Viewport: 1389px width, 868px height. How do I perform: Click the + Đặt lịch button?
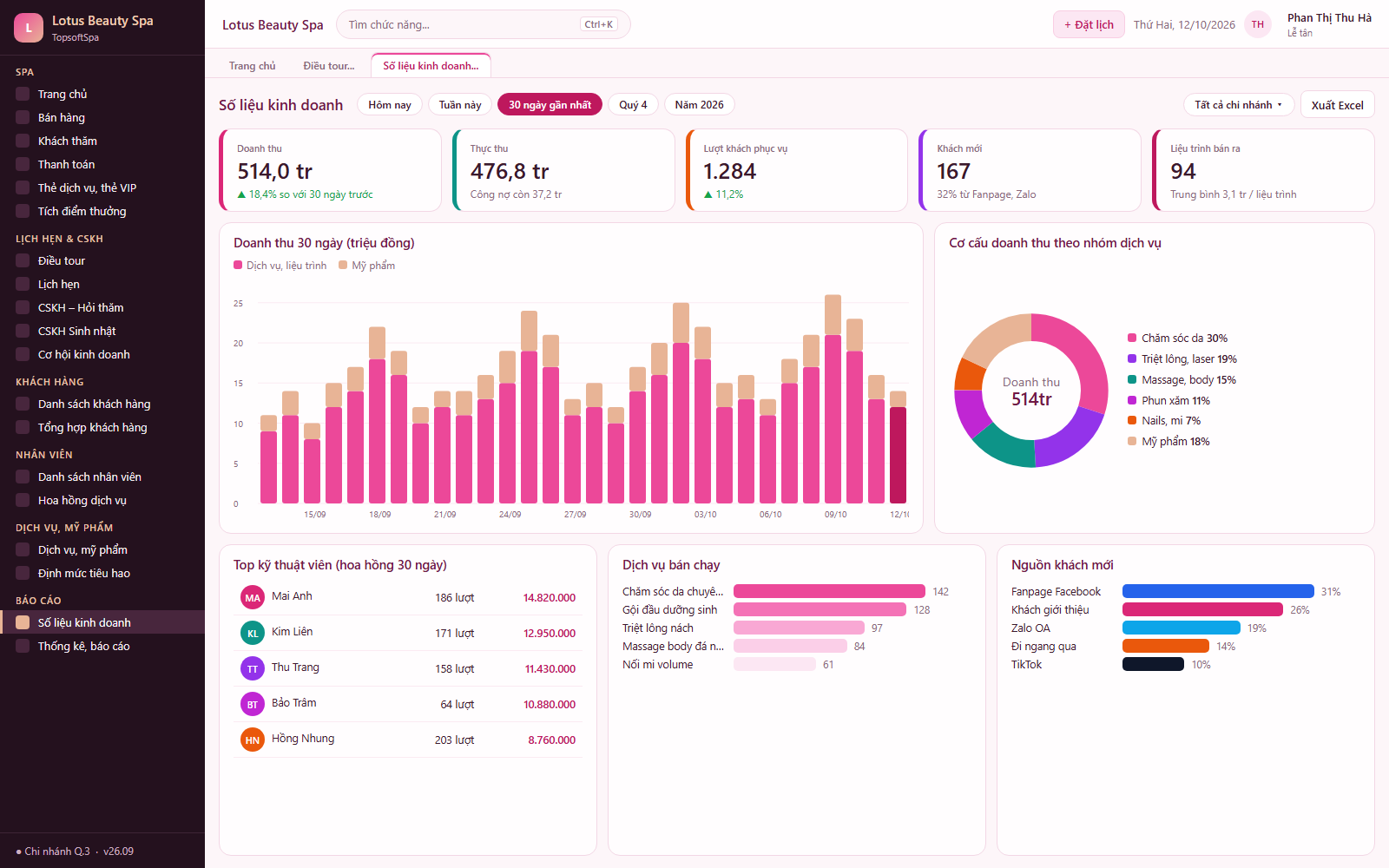coord(1089,24)
